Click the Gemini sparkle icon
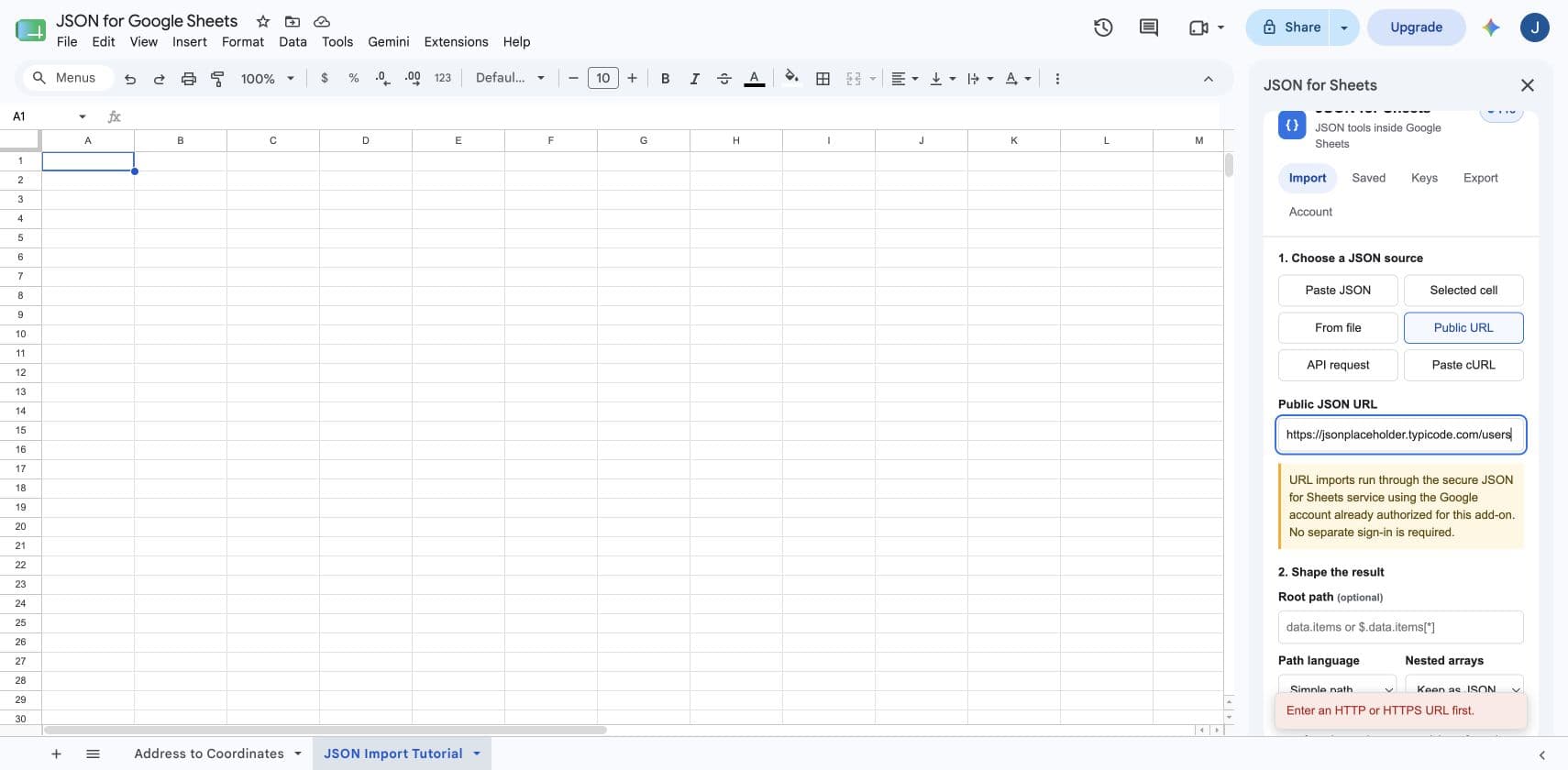This screenshot has height=770, width=1568. tap(1491, 27)
